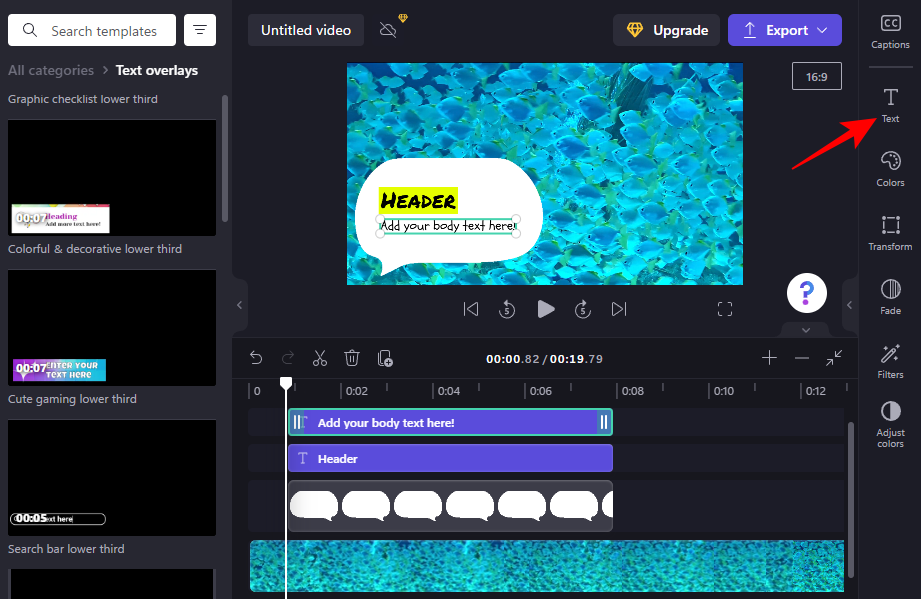Open the Text properties panel
This screenshot has width=921, height=599.
click(890, 105)
